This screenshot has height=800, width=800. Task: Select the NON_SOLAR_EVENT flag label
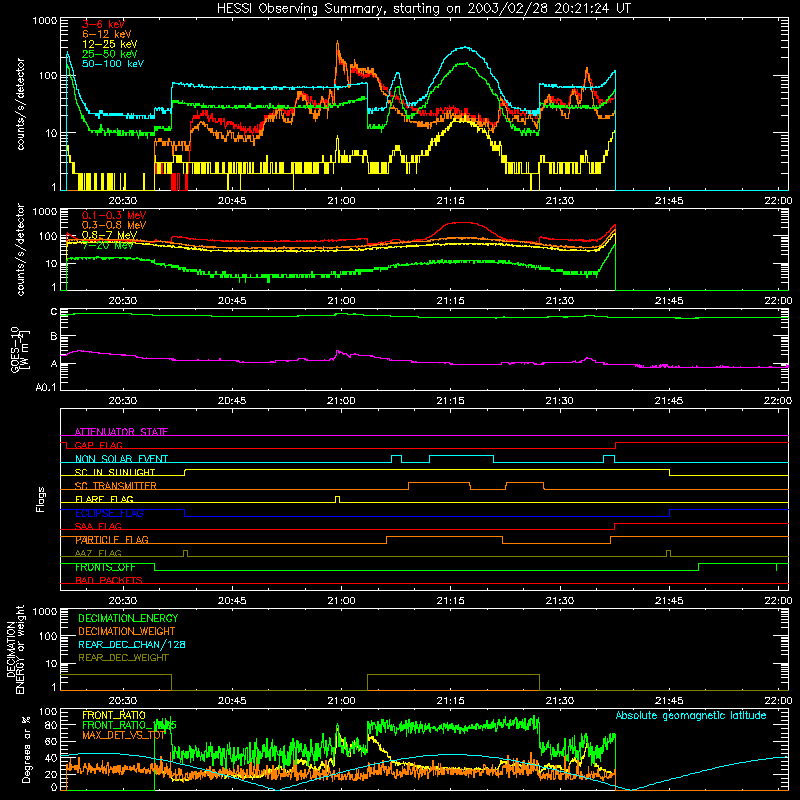[x=121, y=459]
